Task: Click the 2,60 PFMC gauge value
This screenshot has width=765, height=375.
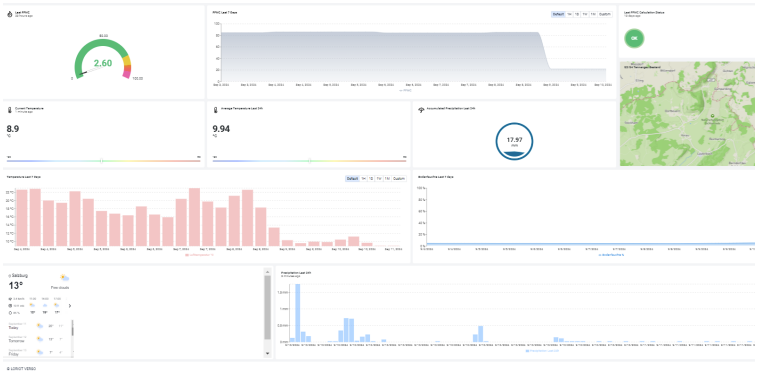Action: click(103, 63)
